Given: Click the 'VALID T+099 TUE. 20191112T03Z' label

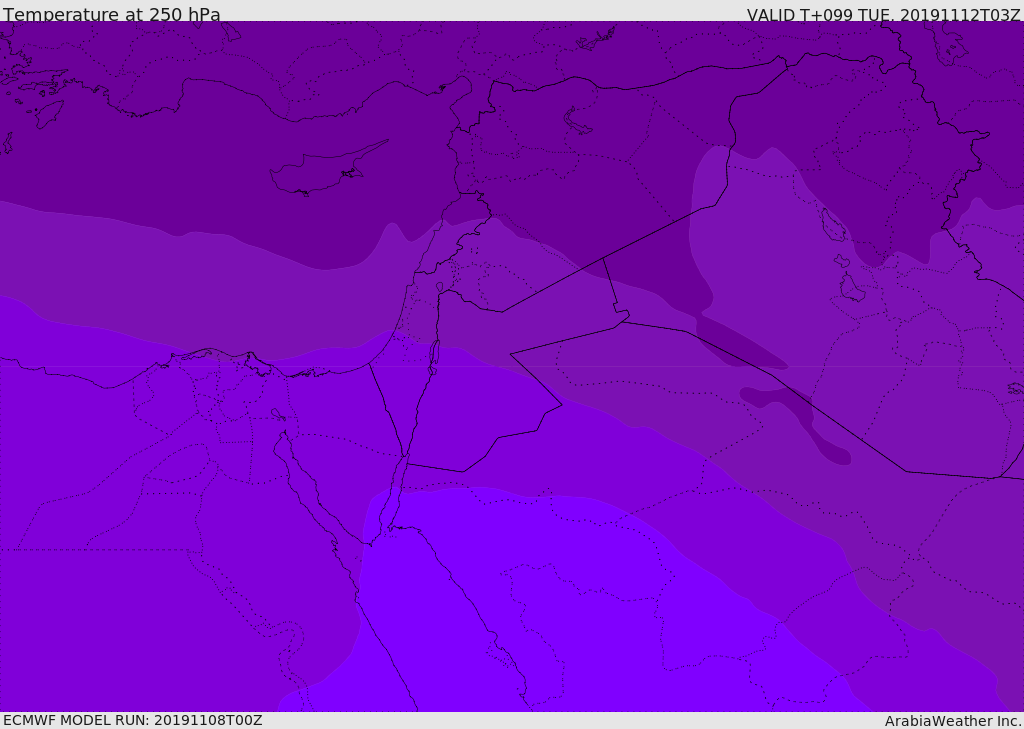Looking at the screenshot, I should coord(884,15).
